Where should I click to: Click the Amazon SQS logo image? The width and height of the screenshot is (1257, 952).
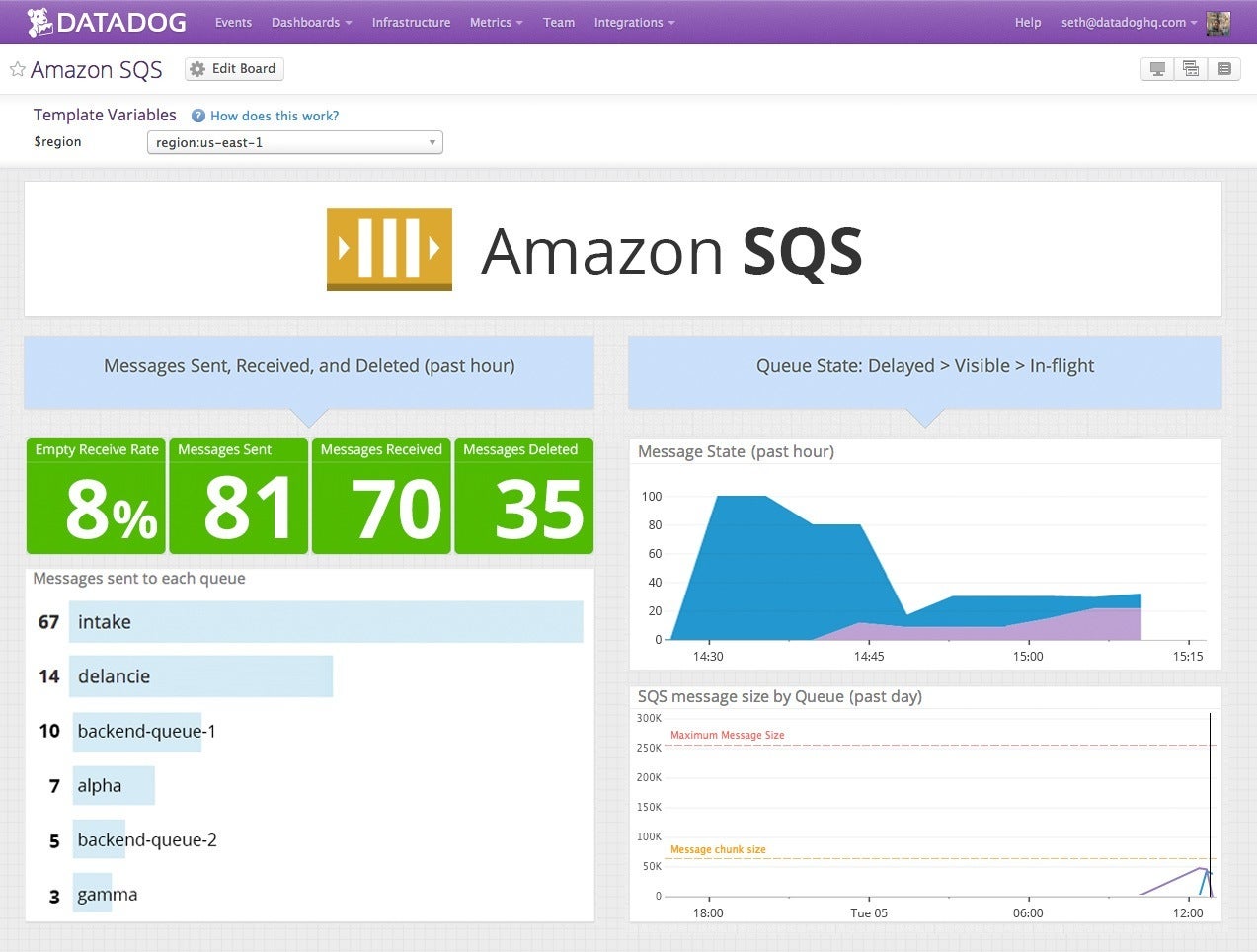pos(388,250)
